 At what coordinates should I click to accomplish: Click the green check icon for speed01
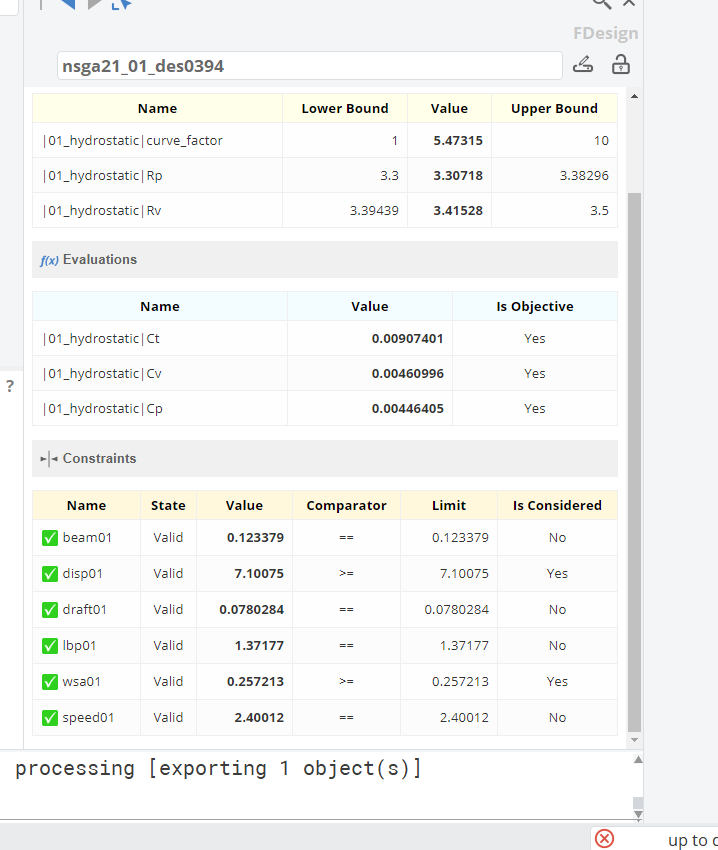(50, 718)
